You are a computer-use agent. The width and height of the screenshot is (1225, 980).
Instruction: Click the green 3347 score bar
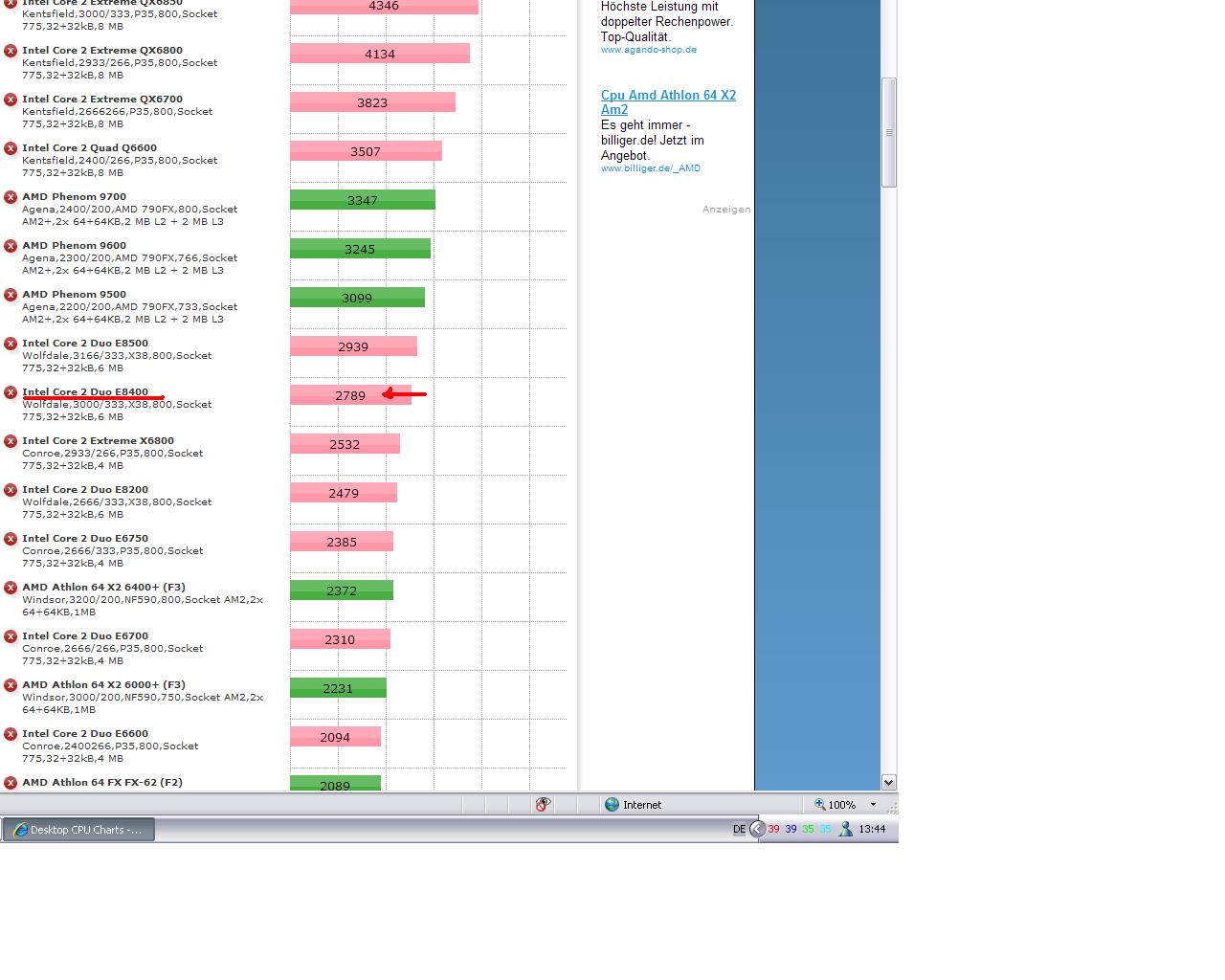[363, 200]
